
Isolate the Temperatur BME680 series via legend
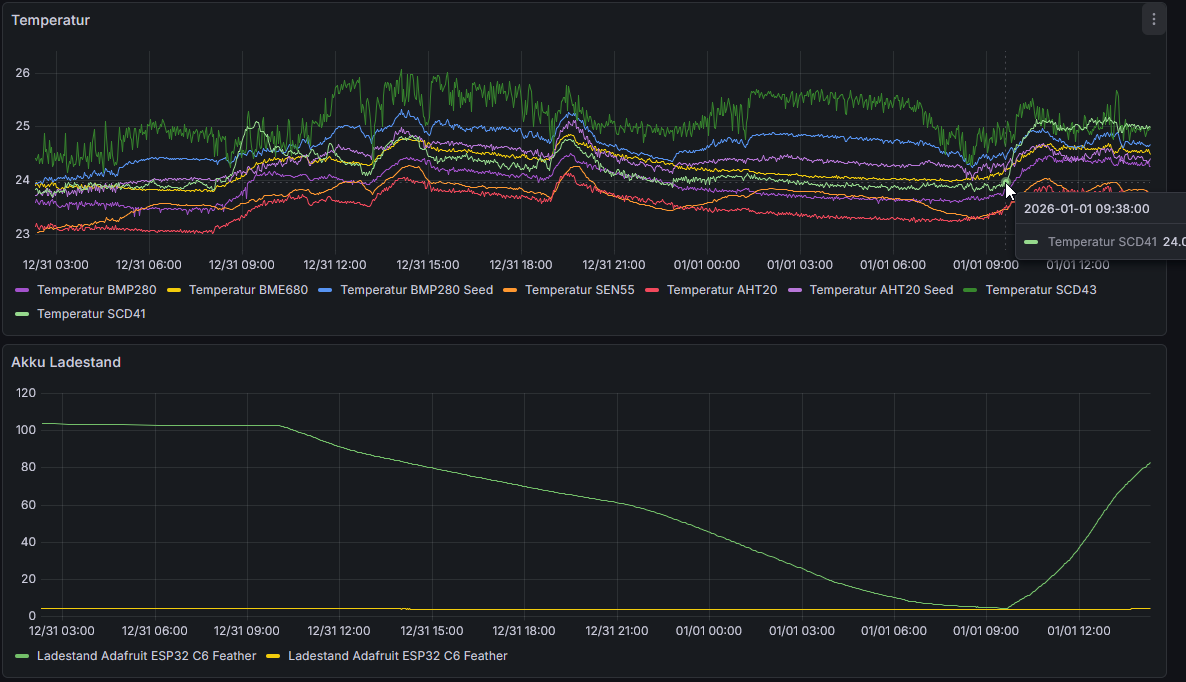[248, 290]
